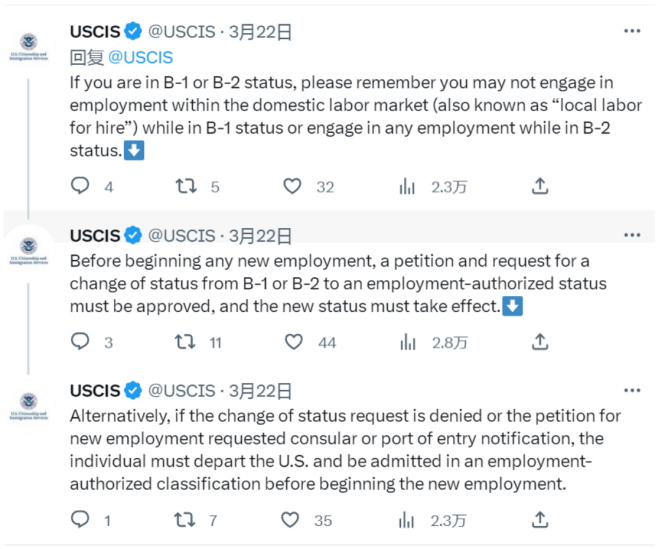Open the more options menu on first tweet
This screenshot has height=549, width=656.
pyautogui.click(x=631, y=31)
